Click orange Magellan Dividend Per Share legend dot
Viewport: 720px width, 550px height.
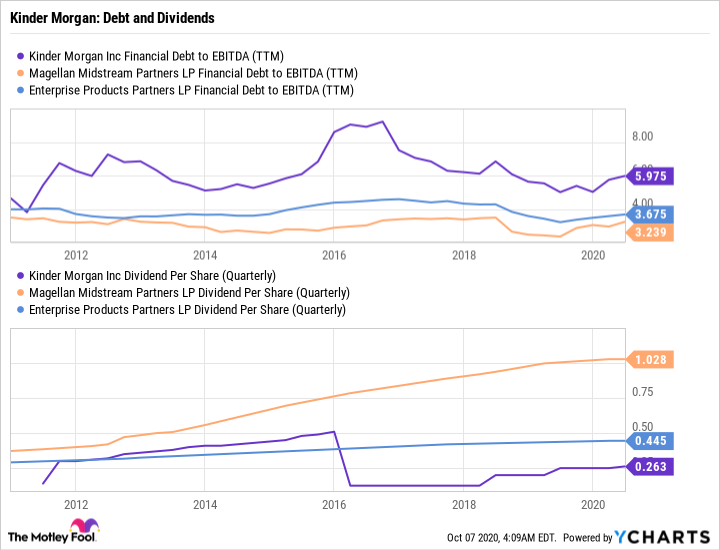tap(21, 292)
